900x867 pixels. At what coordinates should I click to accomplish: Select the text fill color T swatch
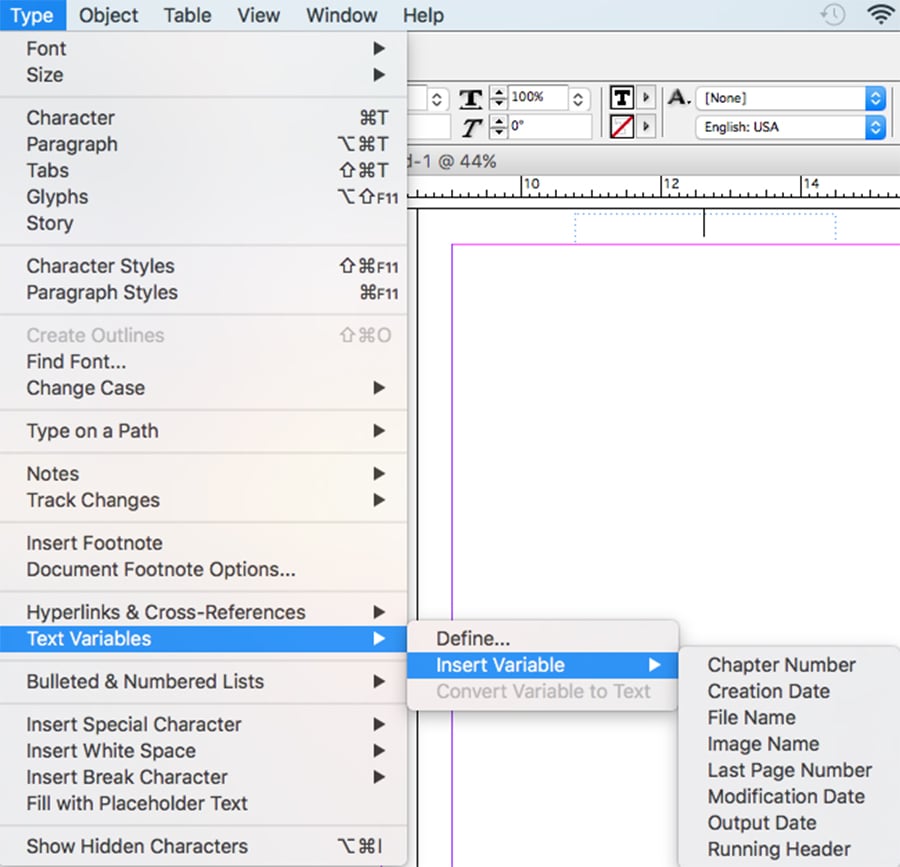[621, 98]
